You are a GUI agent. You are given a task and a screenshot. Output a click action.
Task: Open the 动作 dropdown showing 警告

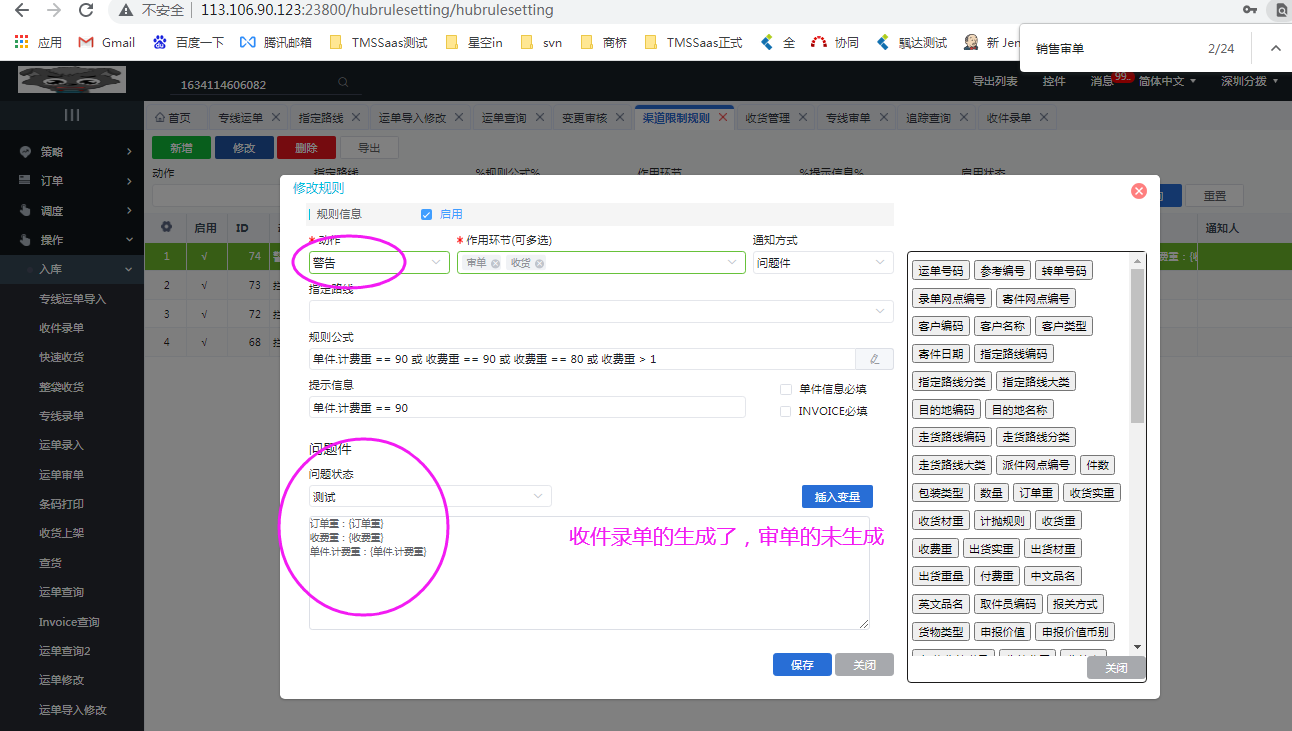(x=379, y=262)
